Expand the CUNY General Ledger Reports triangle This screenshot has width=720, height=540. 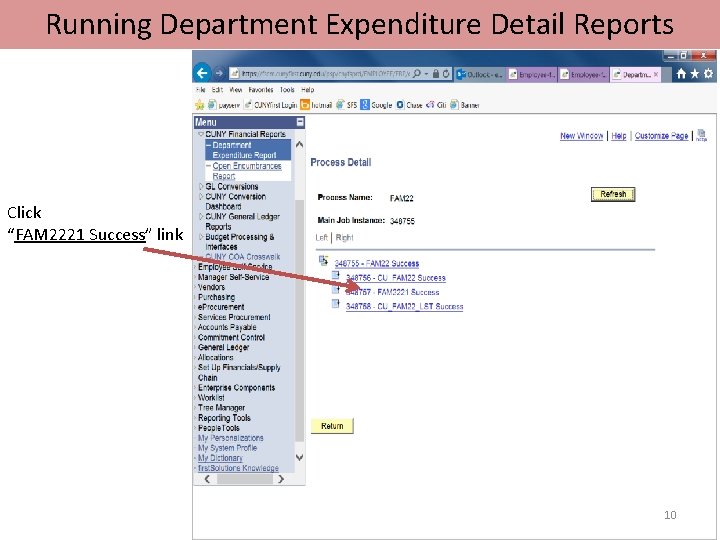click(201, 216)
